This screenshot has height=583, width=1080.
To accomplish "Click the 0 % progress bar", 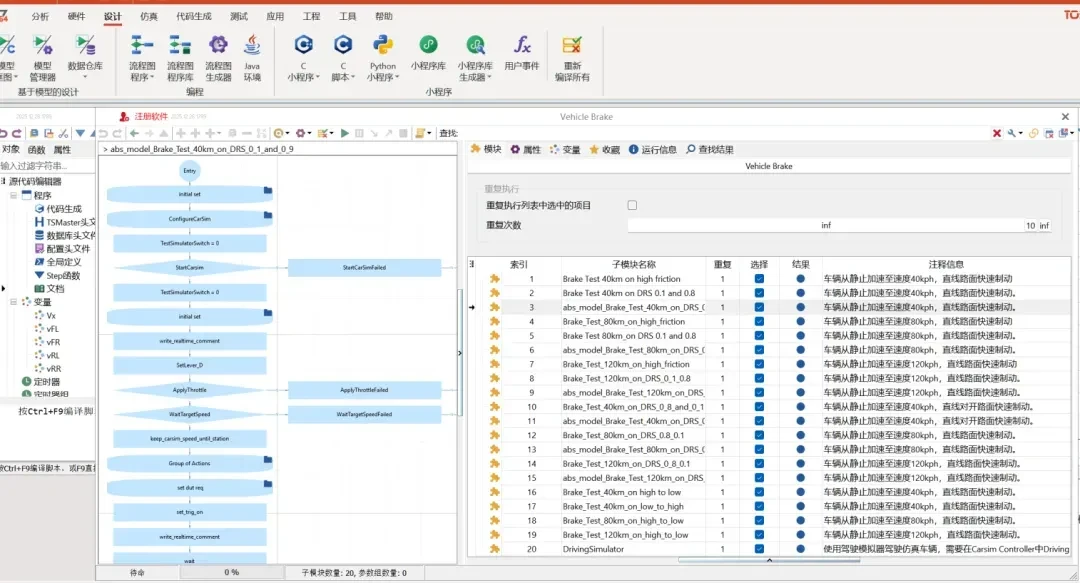I will pyautogui.click(x=231, y=573).
